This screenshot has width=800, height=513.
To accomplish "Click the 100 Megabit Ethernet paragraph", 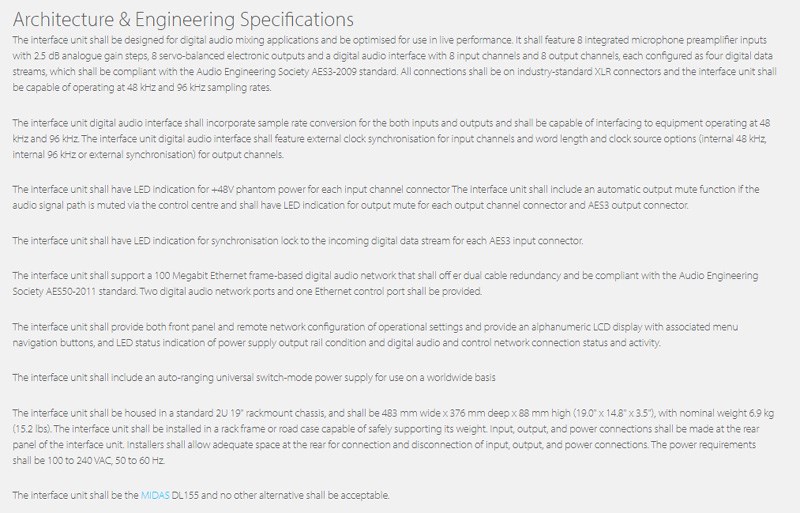I will (x=385, y=283).
